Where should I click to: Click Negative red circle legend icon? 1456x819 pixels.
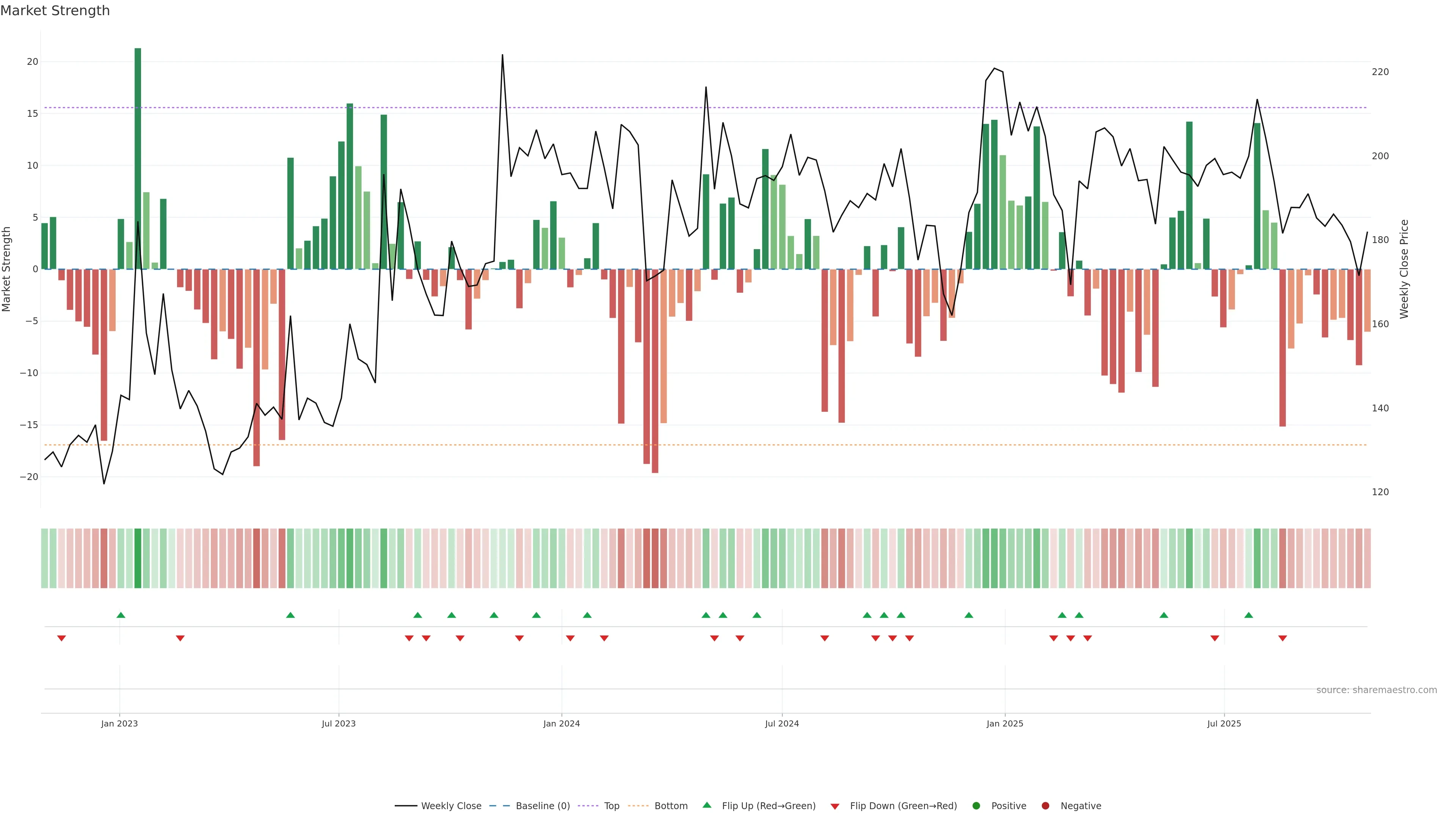[x=1045, y=805]
